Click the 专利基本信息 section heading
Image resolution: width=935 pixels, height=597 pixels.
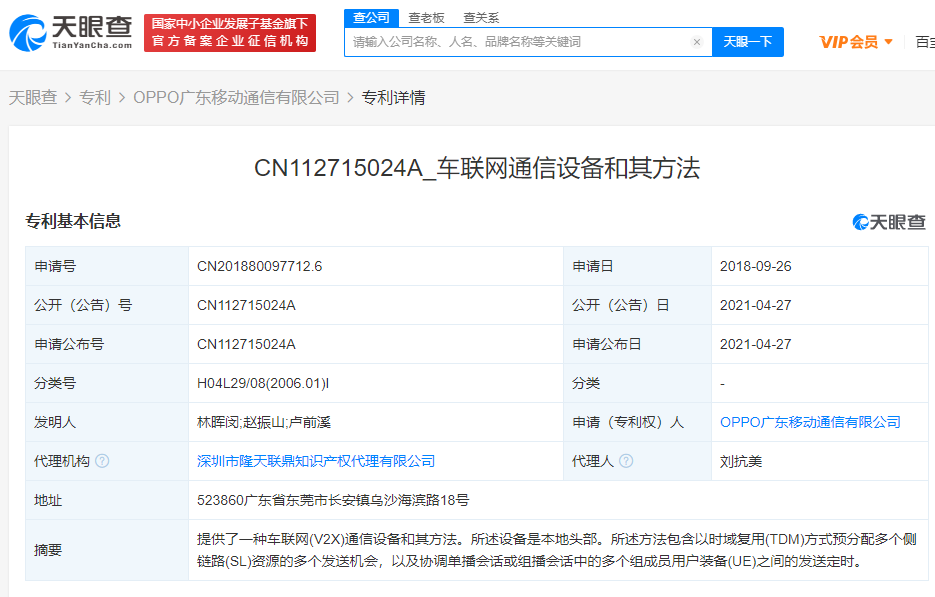[73, 221]
